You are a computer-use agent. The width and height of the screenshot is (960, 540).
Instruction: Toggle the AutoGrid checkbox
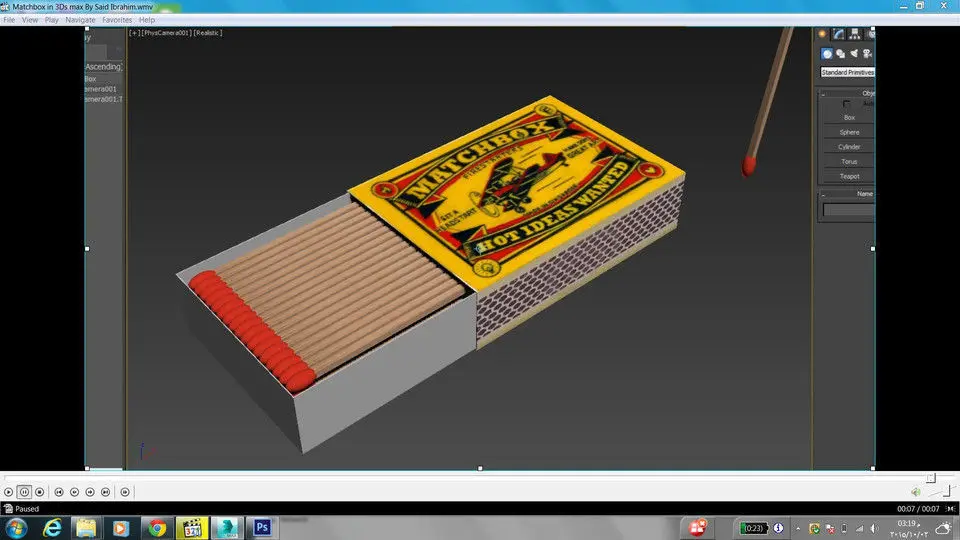pyautogui.click(x=847, y=103)
